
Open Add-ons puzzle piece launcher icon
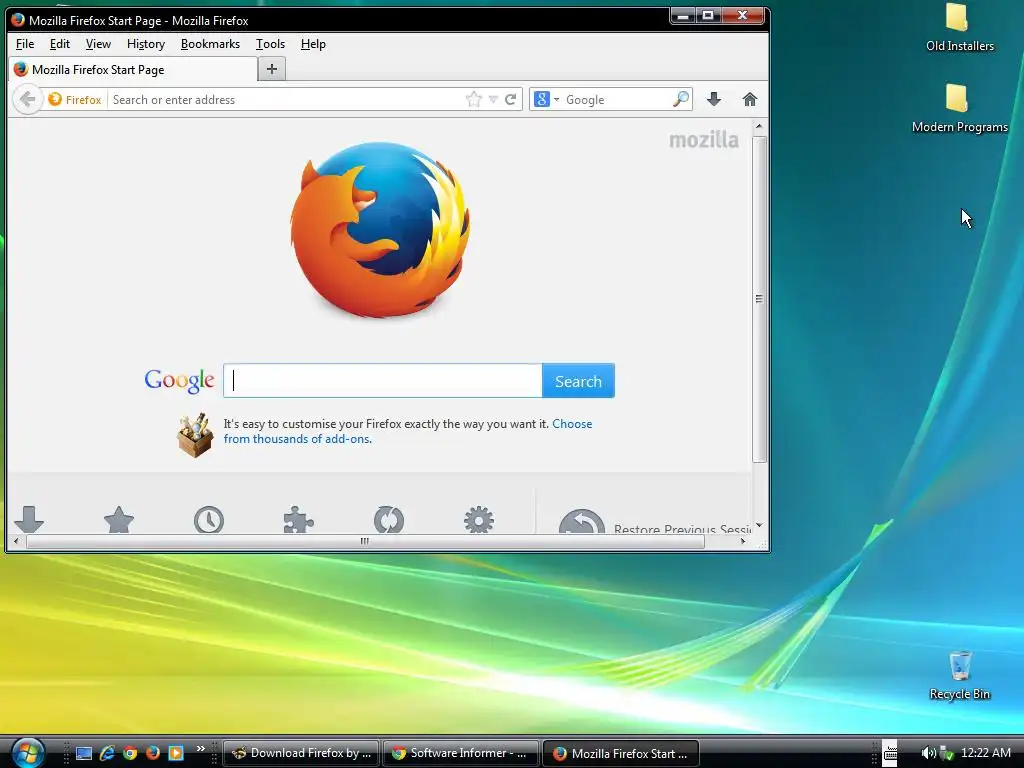pyautogui.click(x=298, y=520)
